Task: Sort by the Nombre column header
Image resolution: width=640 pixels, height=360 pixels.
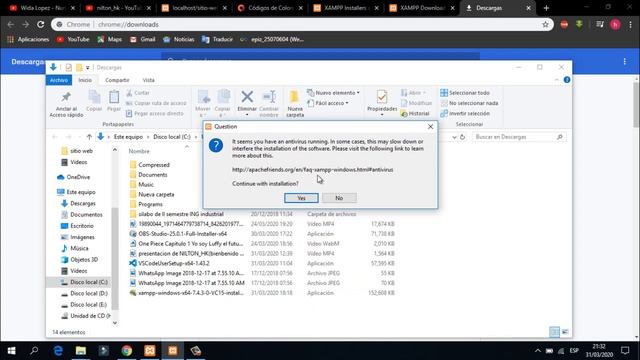Action: click(x=139, y=151)
